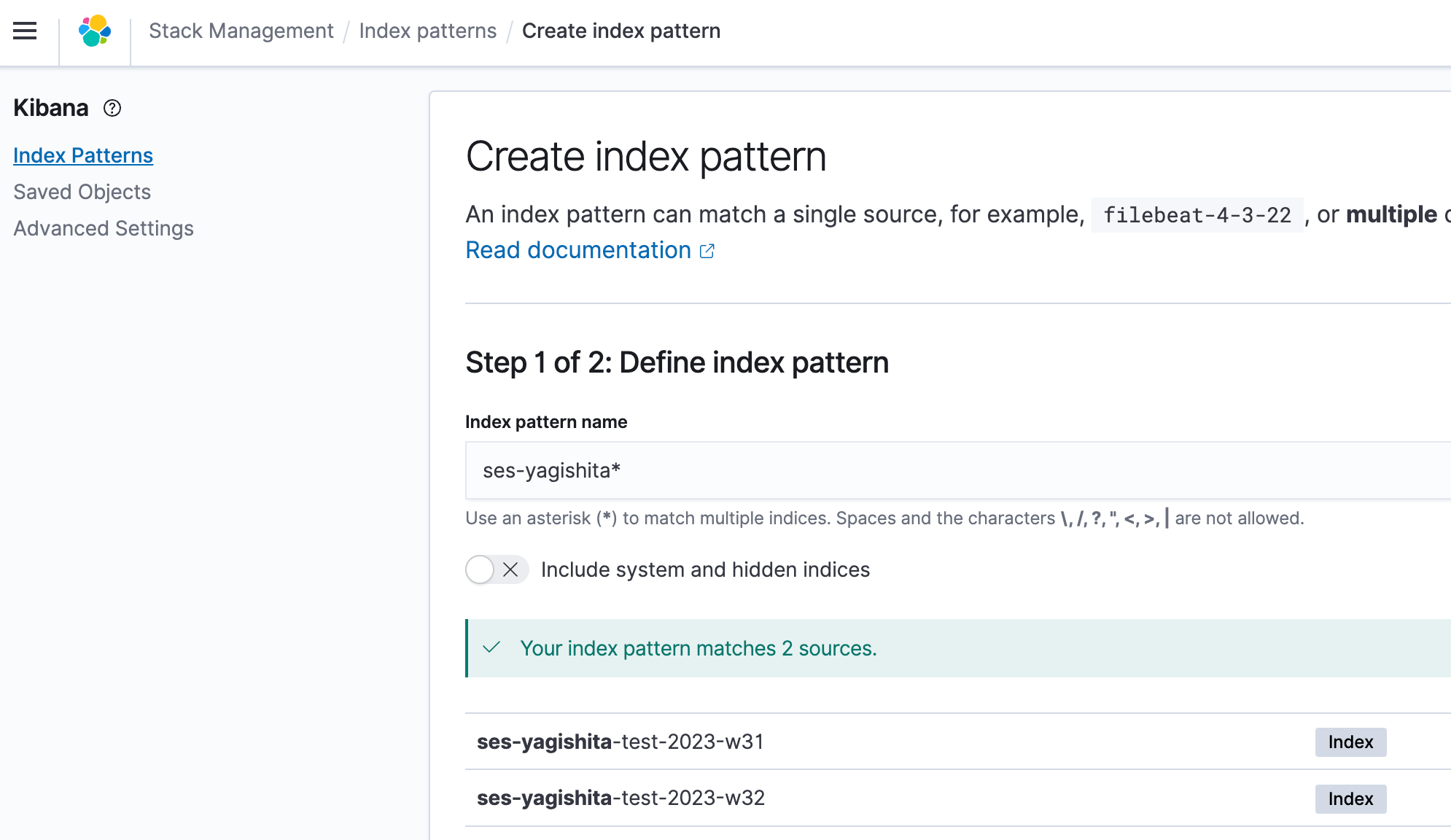Image resolution: width=1451 pixels, height=840 pixels.
Task: Click Index badge for the w31 index
Action: tap(1350, 742)
